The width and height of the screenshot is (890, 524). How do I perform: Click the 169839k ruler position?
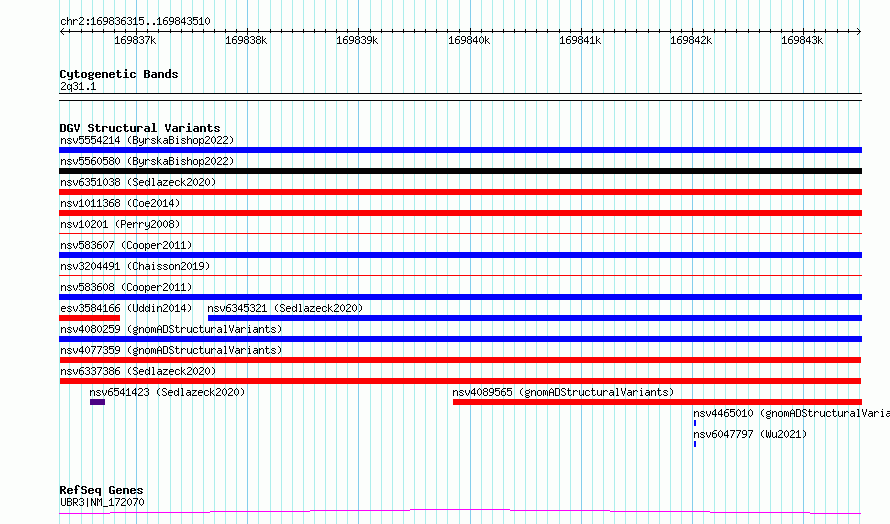click(357, 40)
